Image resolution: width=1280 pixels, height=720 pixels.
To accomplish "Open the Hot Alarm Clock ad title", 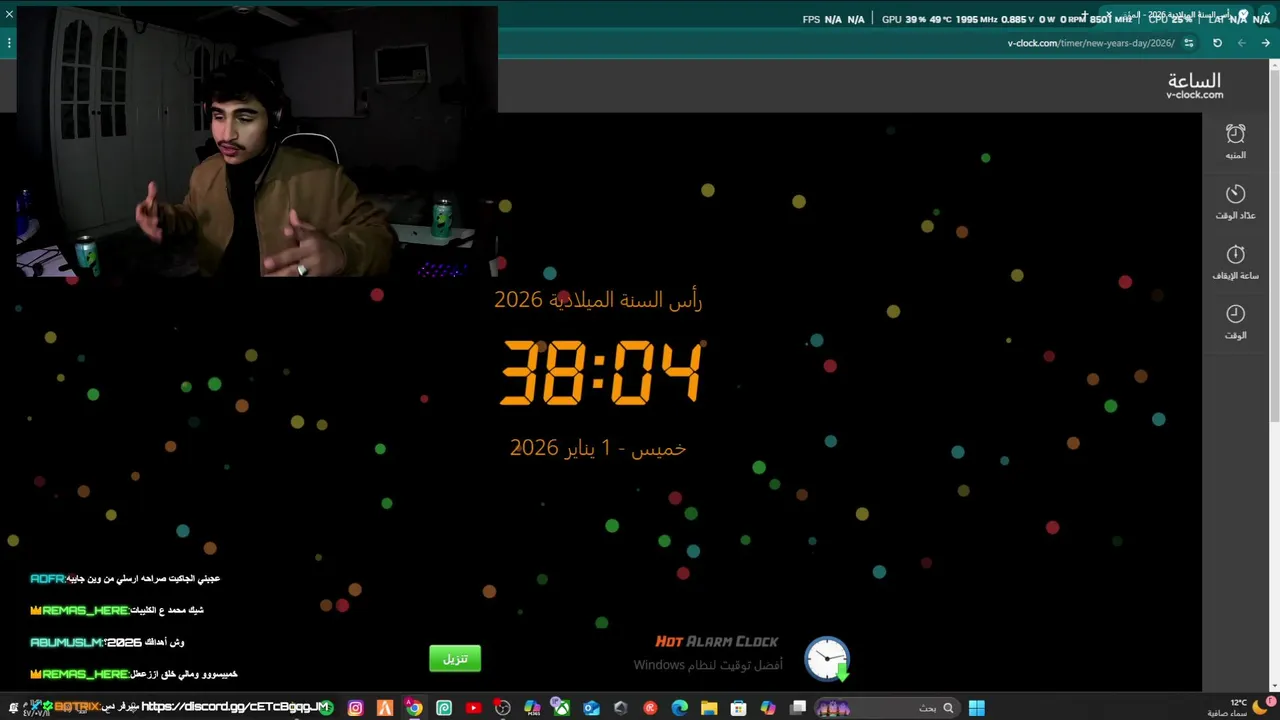I will pyautogui.click(x=716, y=642).
